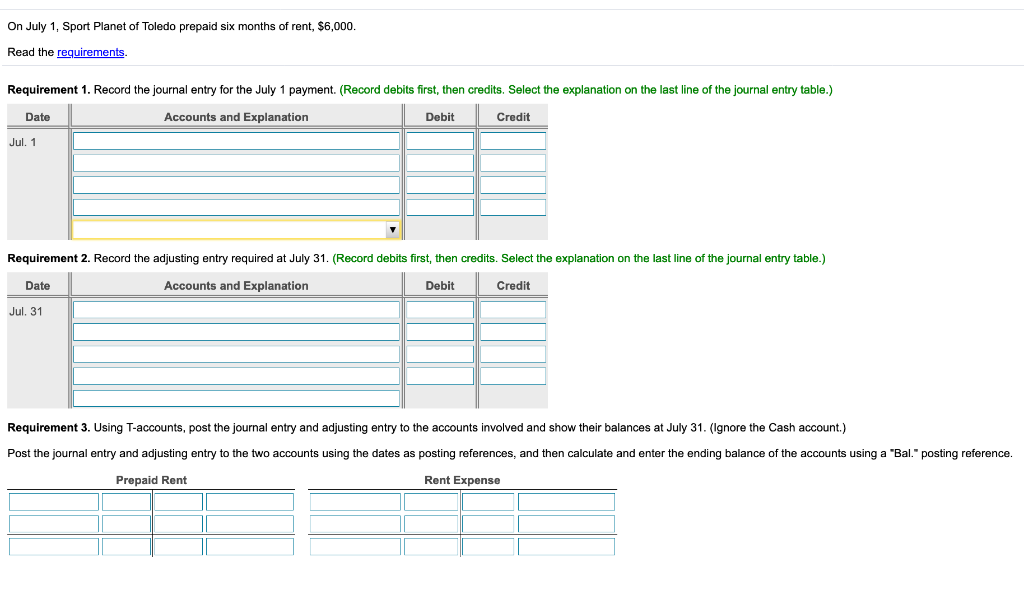Select the 'Rent Expense' T-account heading
The width and height of the screenshot is (1024, 613).
click(462, 480)
